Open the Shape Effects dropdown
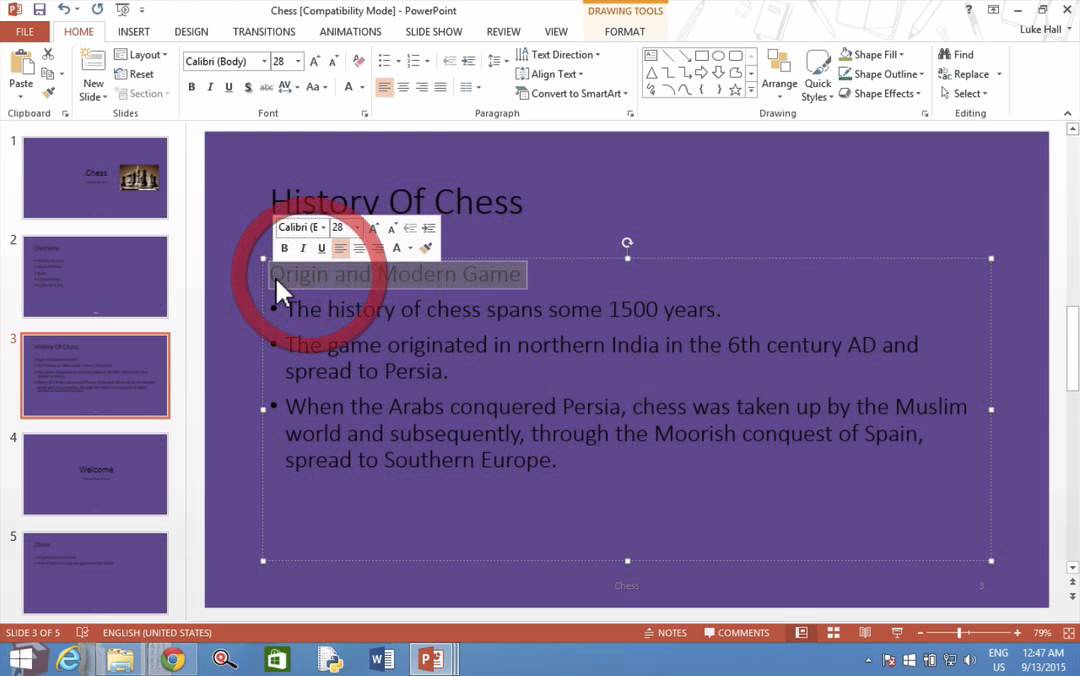Screen dimensions: 1080x676 pyautogui.click(x=880, y=93)
